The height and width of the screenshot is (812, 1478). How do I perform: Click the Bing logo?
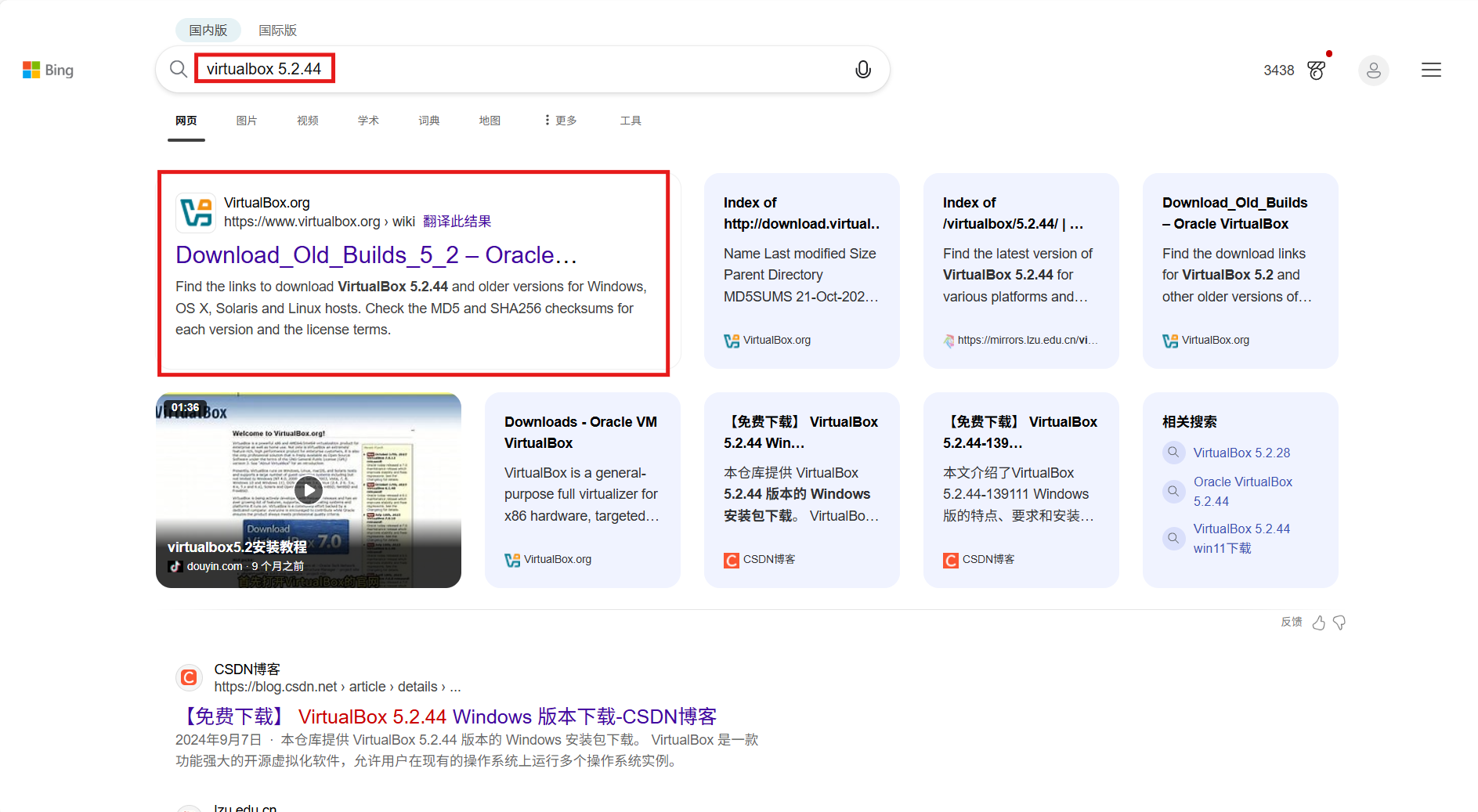(48, 70)
